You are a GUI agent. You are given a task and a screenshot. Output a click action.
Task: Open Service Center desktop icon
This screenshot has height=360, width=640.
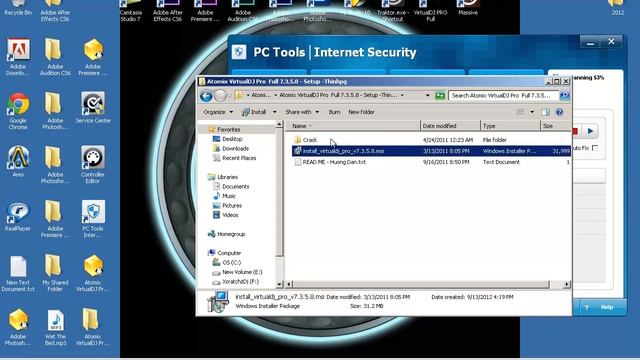pos(93,107)
